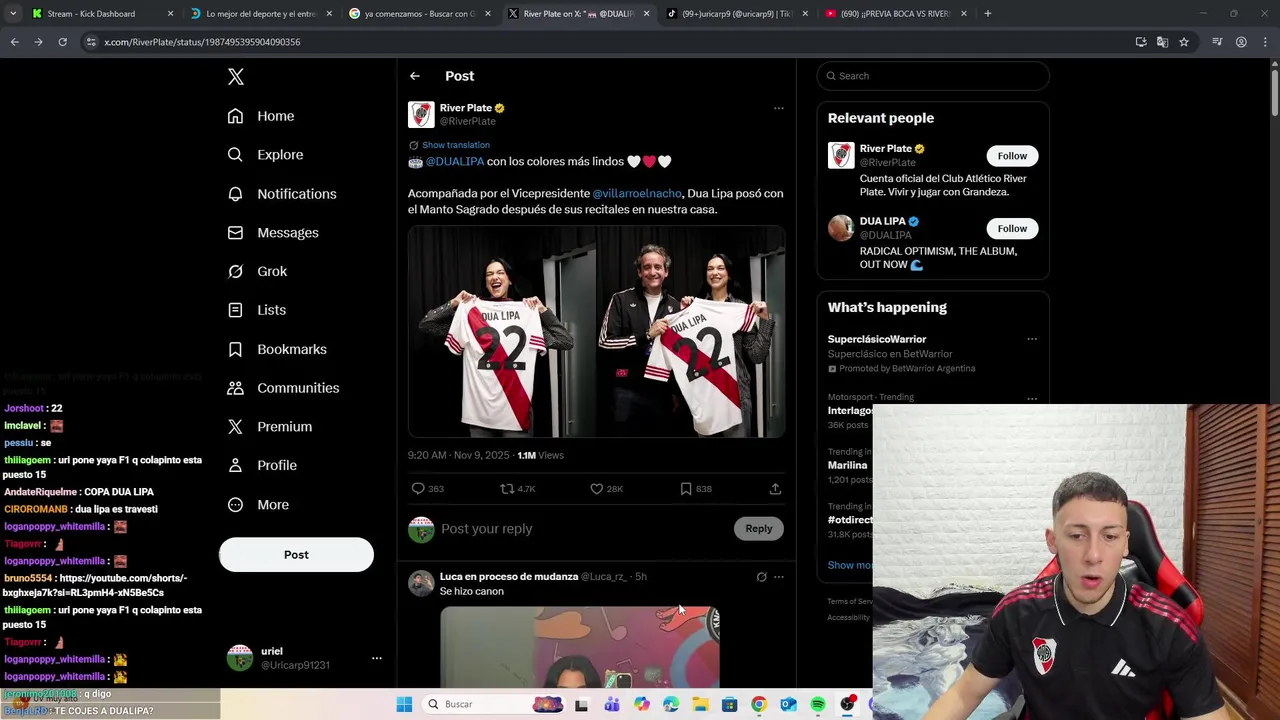Open Messages in the sidebar

point(273,233)
